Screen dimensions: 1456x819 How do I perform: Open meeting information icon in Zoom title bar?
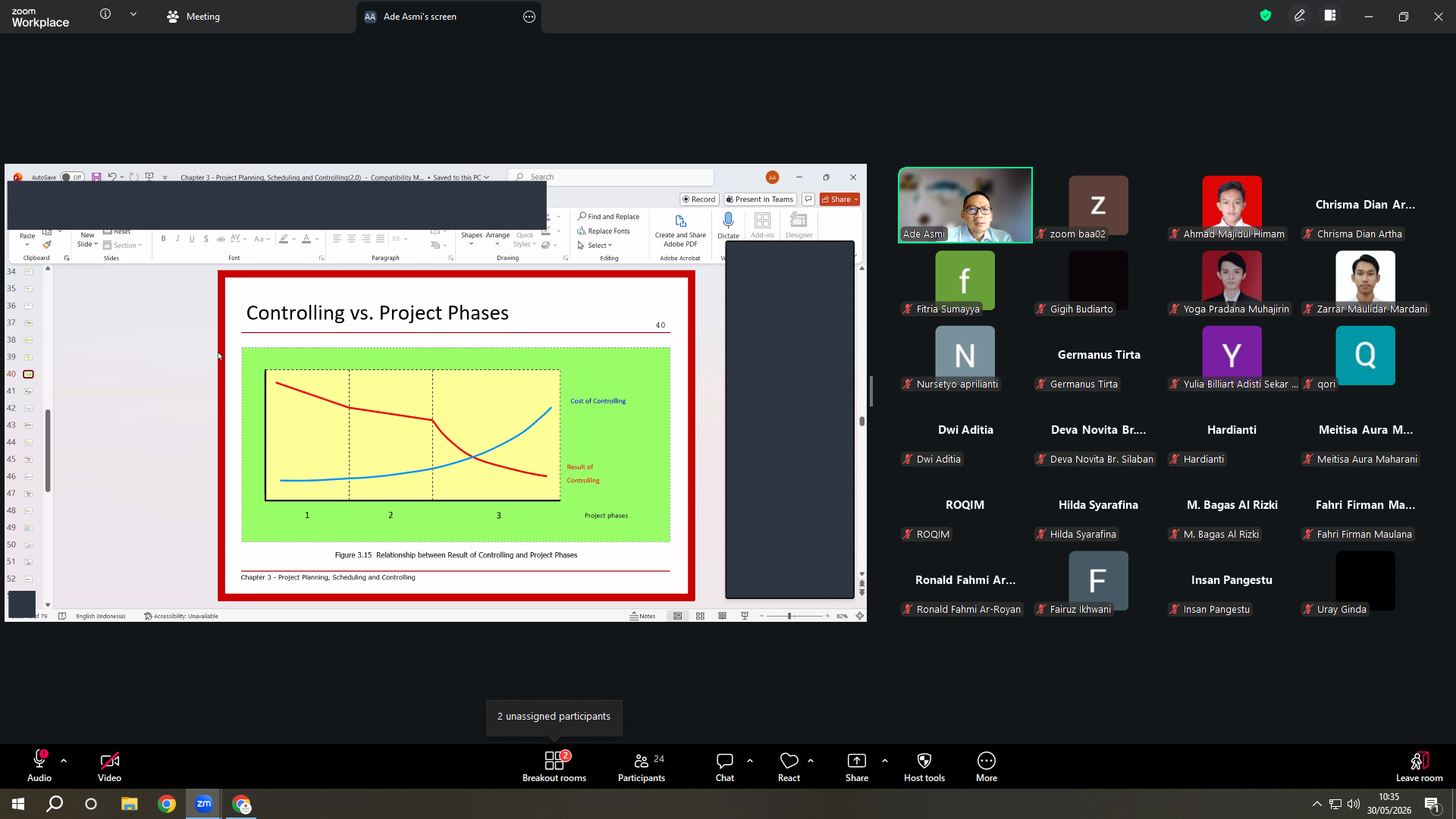105,14
